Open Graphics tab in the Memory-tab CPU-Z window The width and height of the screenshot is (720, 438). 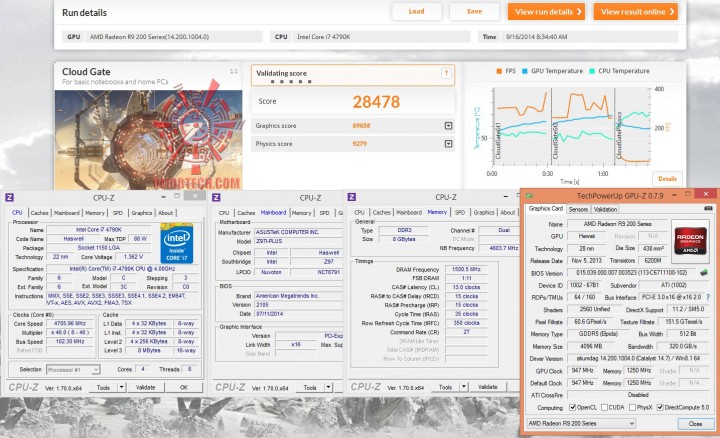pos(484,213)
